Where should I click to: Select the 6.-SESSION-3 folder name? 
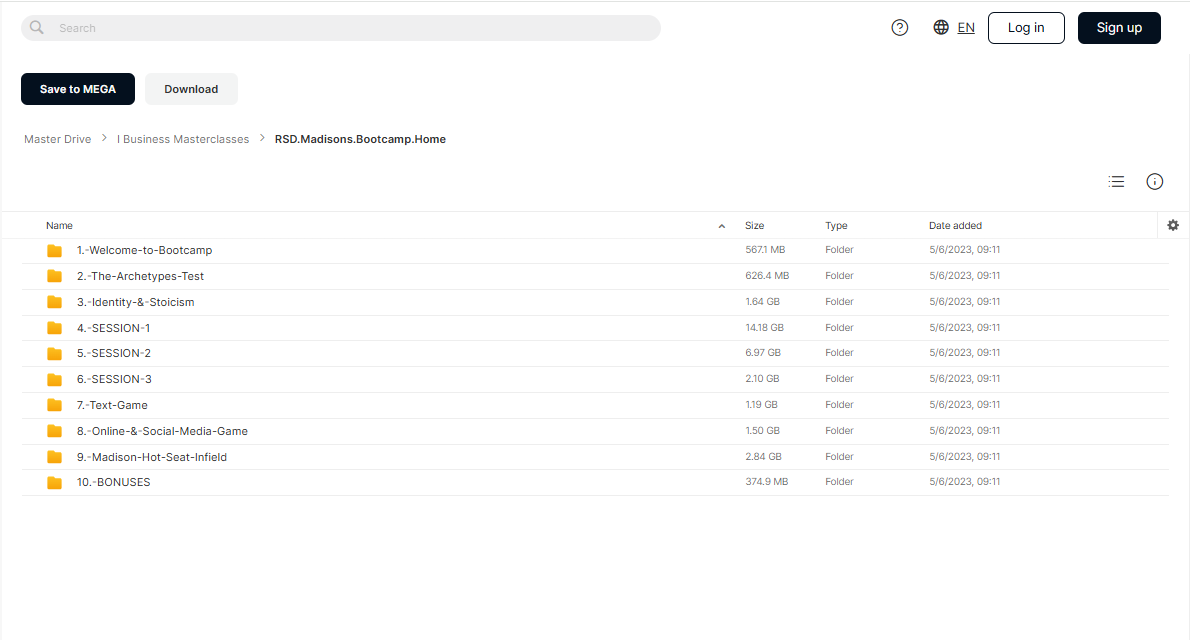pyautogui.click(x=114, y=379)
